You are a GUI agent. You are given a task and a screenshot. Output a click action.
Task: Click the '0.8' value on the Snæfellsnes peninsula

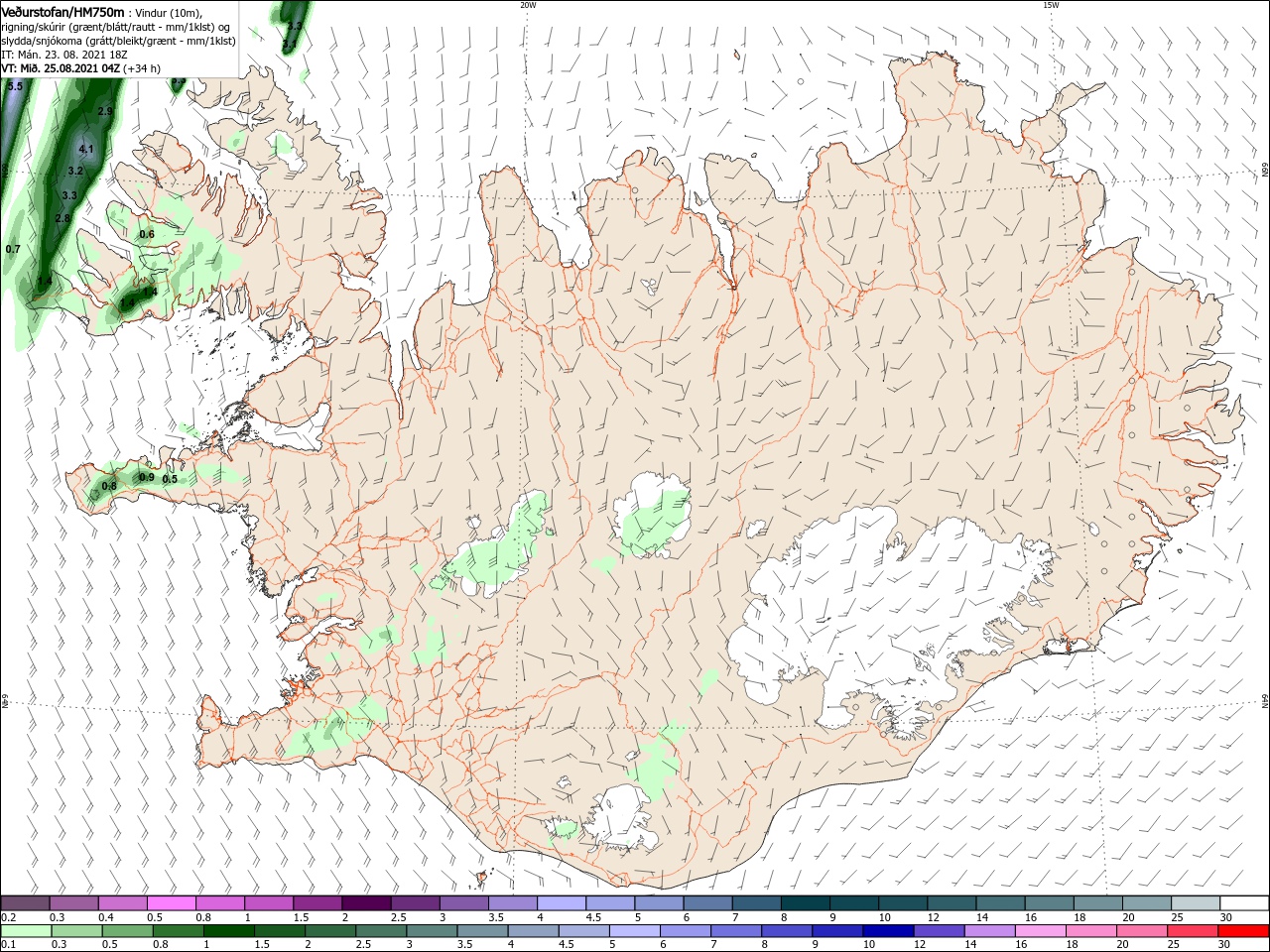point(109,486)
